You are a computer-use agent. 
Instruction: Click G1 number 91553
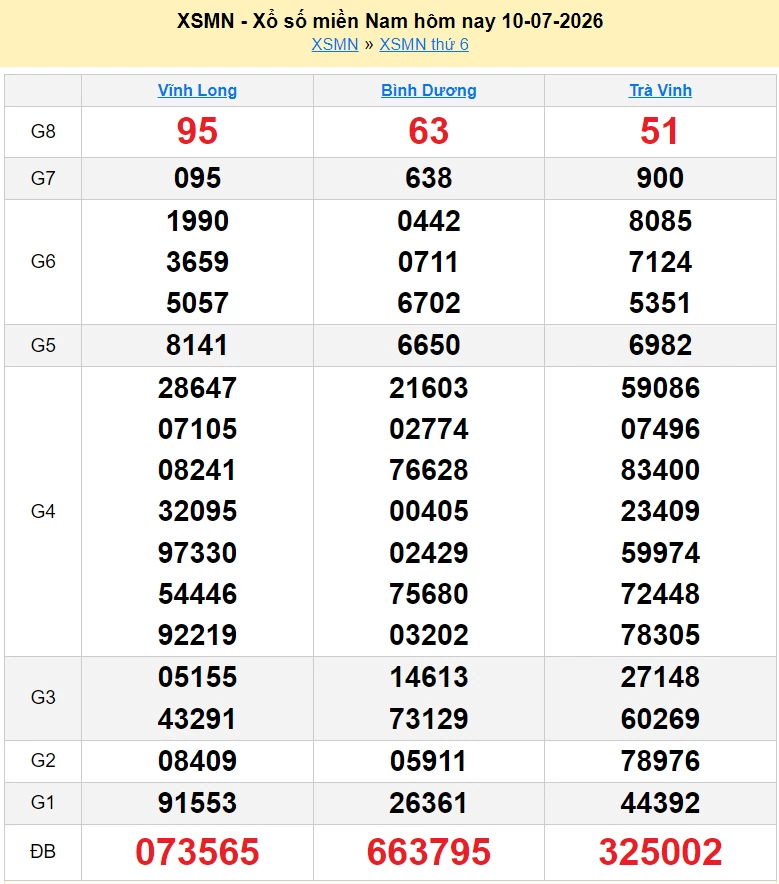(x=197, y=803)
